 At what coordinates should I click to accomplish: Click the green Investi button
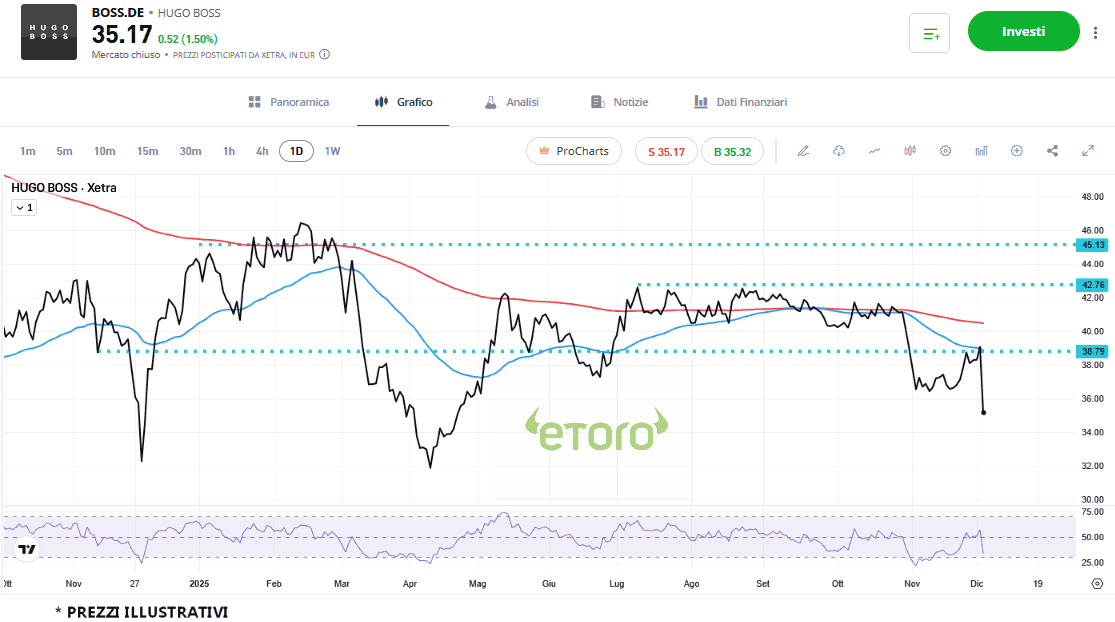coord(1023,31)
